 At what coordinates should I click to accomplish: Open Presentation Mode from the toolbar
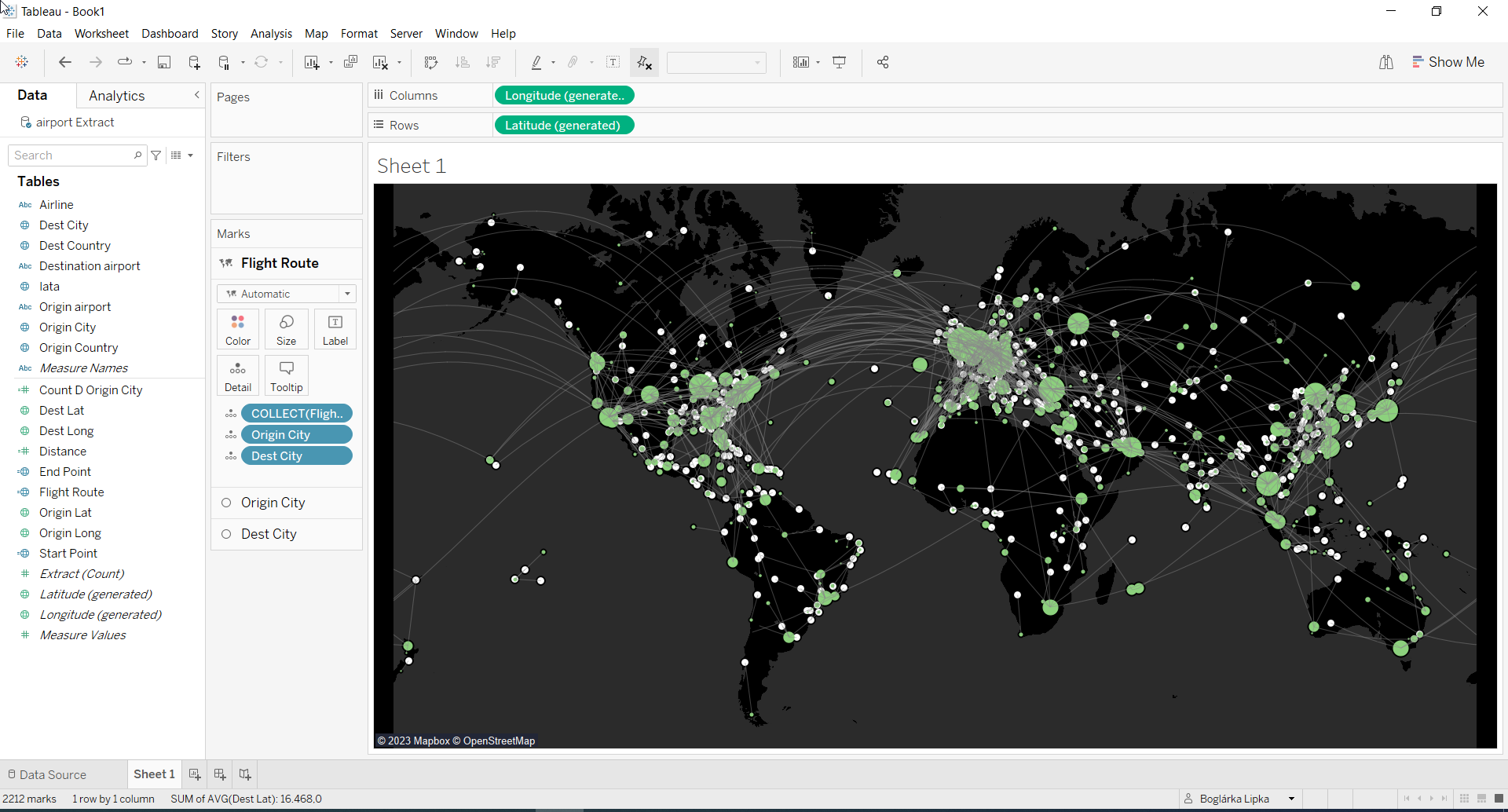click(839, 63)
